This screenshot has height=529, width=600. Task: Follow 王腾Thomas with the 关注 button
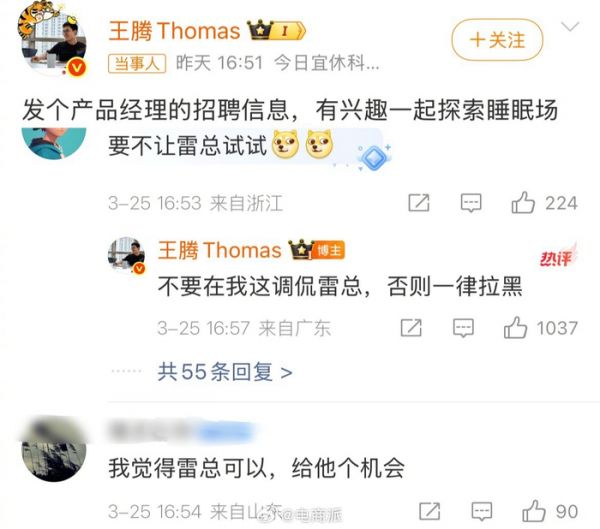click(x=497, y=40)
